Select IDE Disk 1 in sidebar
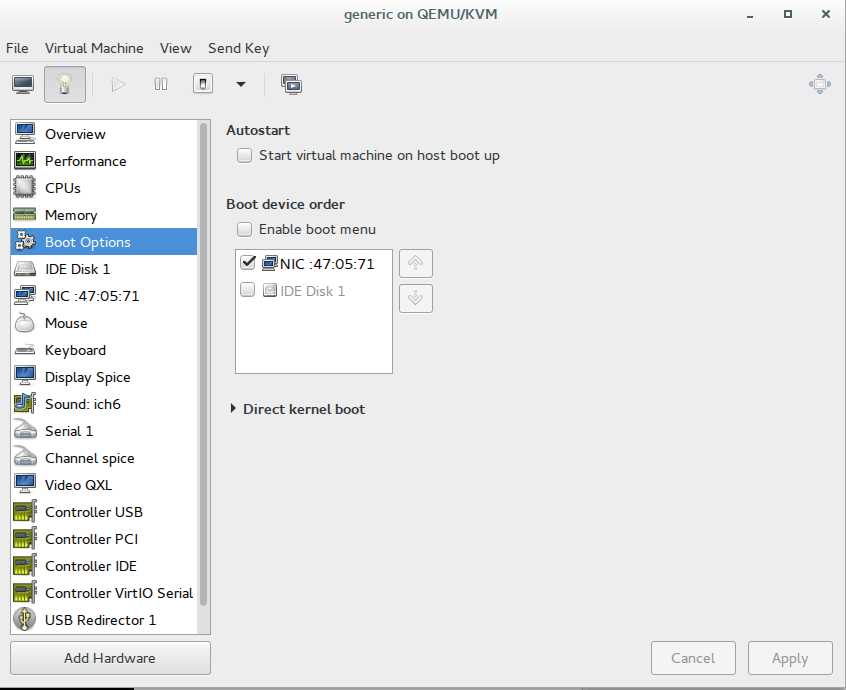Viewport: 846px width, 690px height. point(104,269)
